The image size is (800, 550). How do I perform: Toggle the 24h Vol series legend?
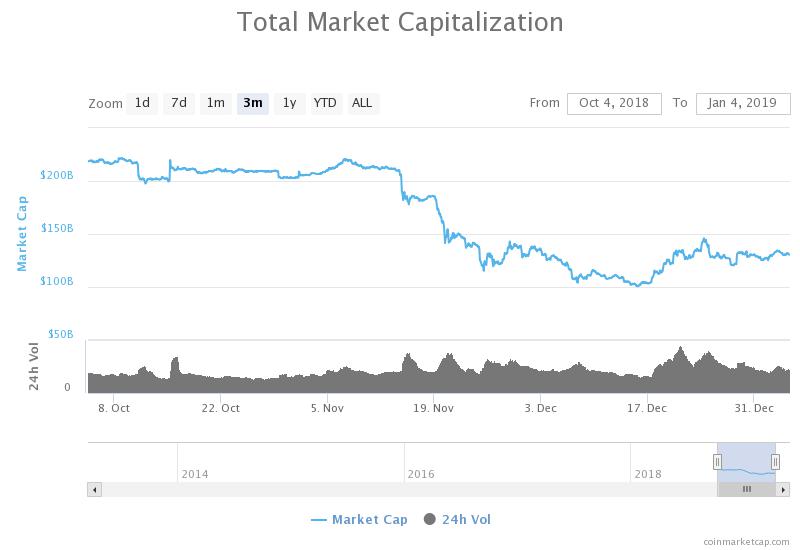[x=458, y=519]
